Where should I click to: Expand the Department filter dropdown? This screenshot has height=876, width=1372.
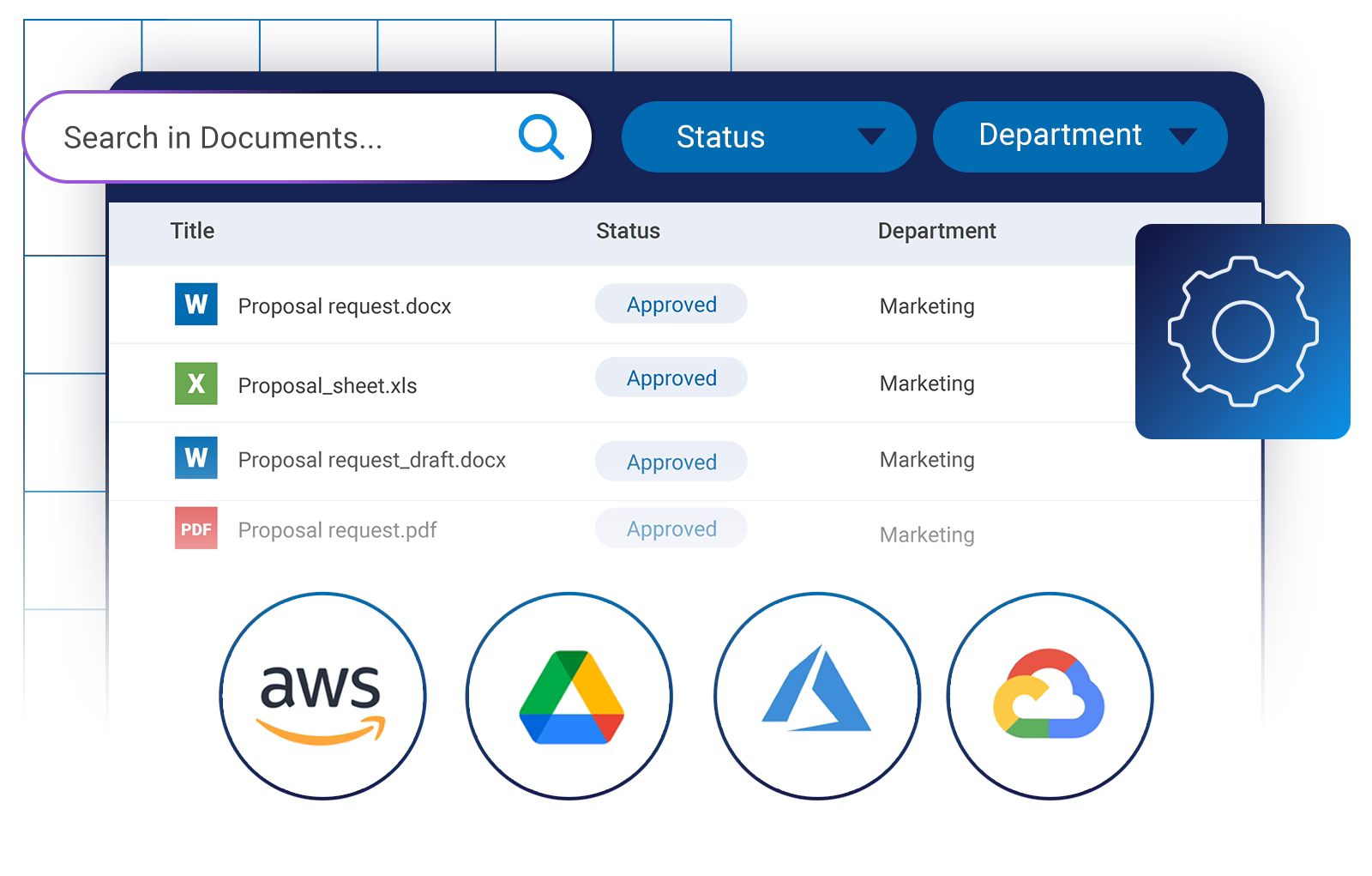pyautogui.click(x=1080, y=137)
